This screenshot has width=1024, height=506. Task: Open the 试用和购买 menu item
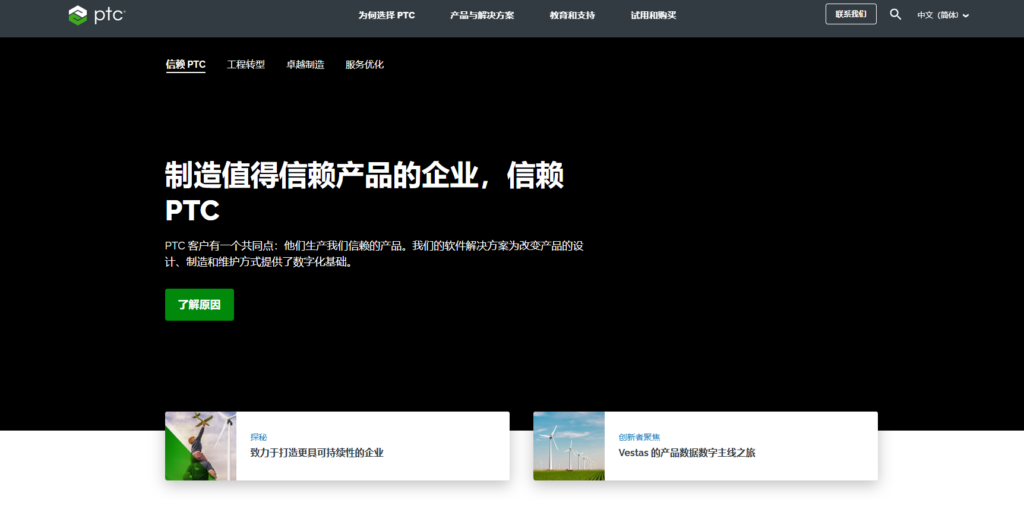653,15
